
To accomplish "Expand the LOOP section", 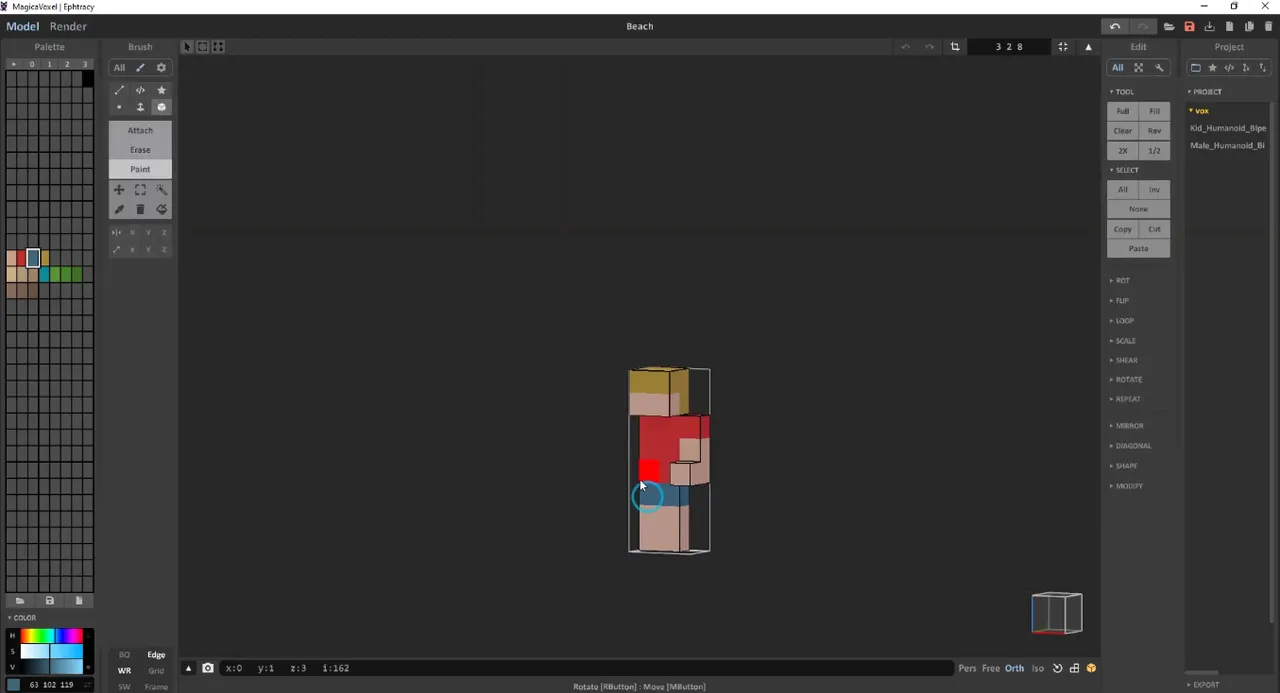I will tap(1122, 321).
